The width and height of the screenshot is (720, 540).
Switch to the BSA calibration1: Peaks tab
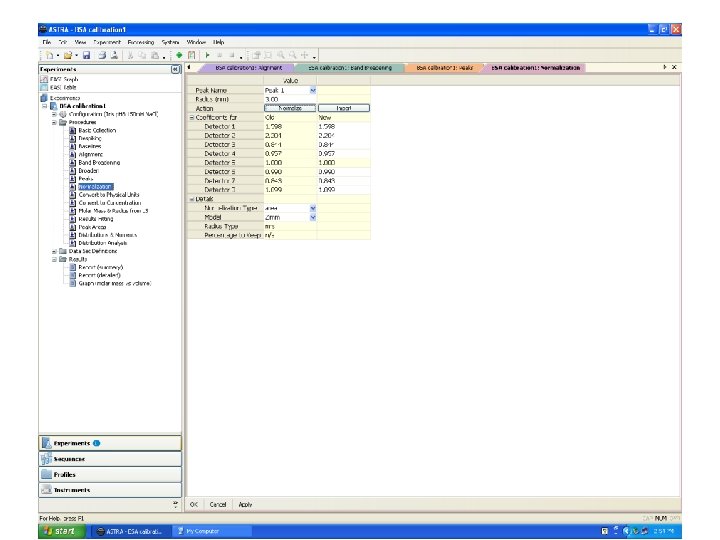(444, 68)
